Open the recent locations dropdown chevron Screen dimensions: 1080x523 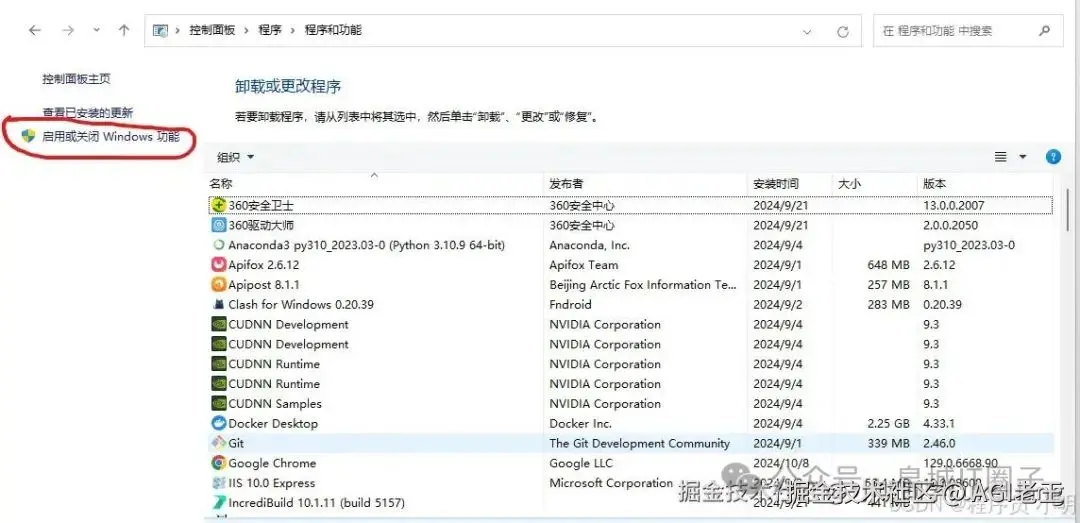point(96,30)
